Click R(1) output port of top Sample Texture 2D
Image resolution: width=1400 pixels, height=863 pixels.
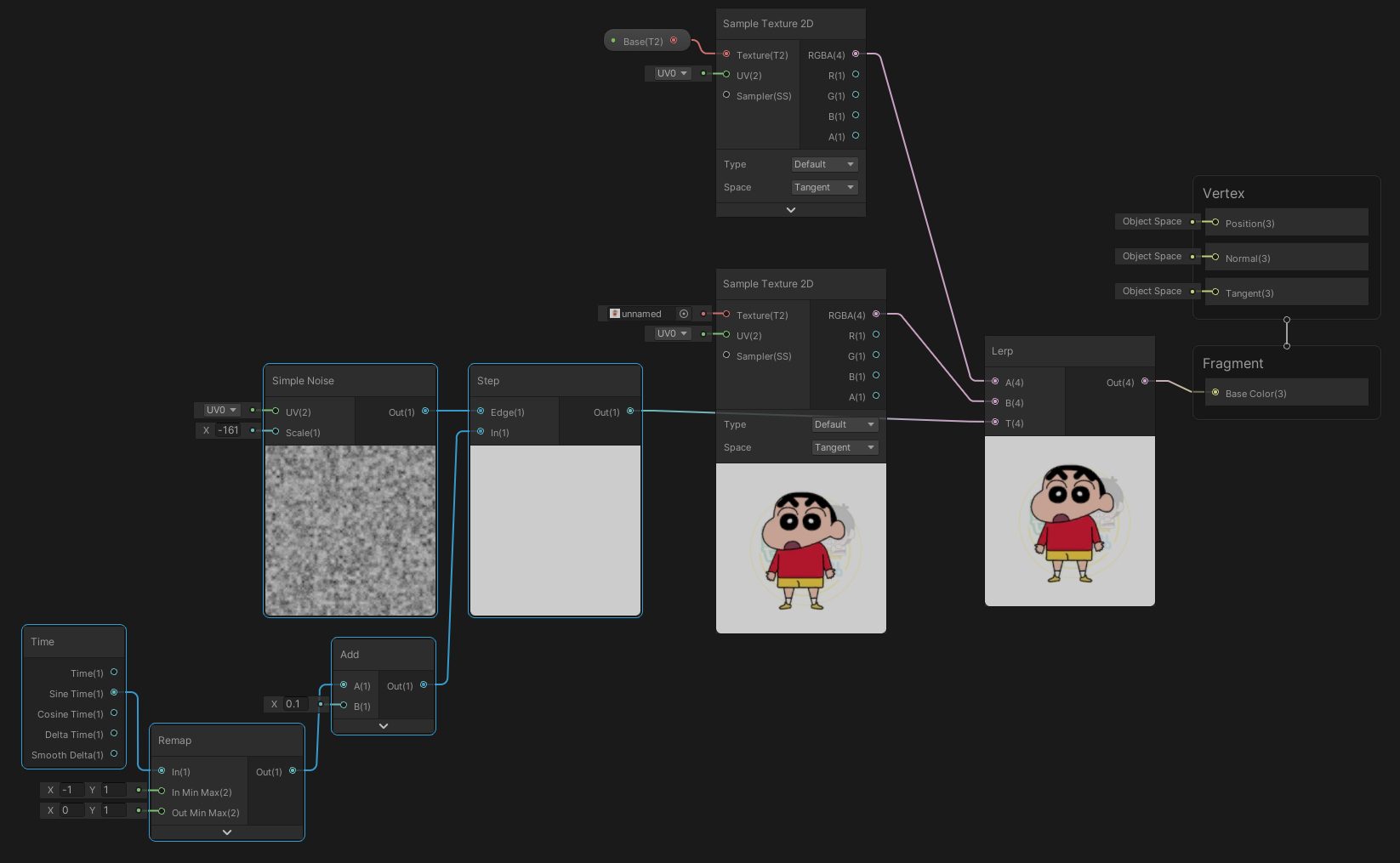[856, 75]
